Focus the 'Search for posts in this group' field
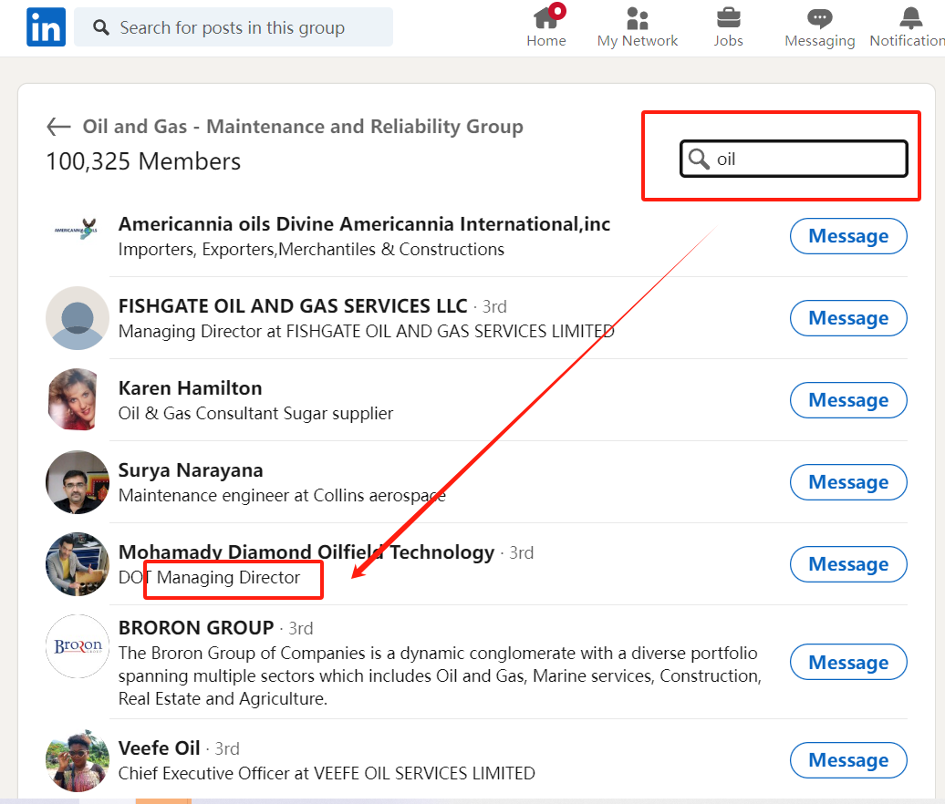This screenshot has width=945, height=804. 233,27
